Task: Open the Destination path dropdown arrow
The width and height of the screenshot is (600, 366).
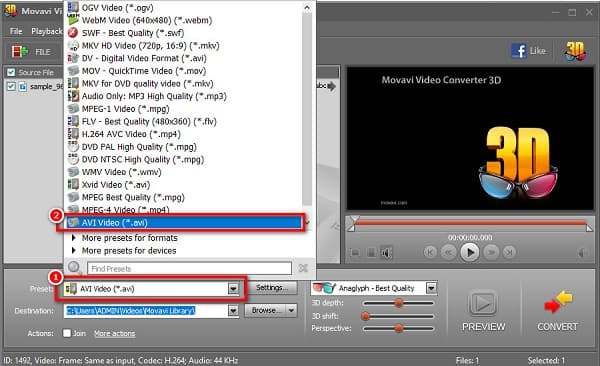Action: [233, 310]
